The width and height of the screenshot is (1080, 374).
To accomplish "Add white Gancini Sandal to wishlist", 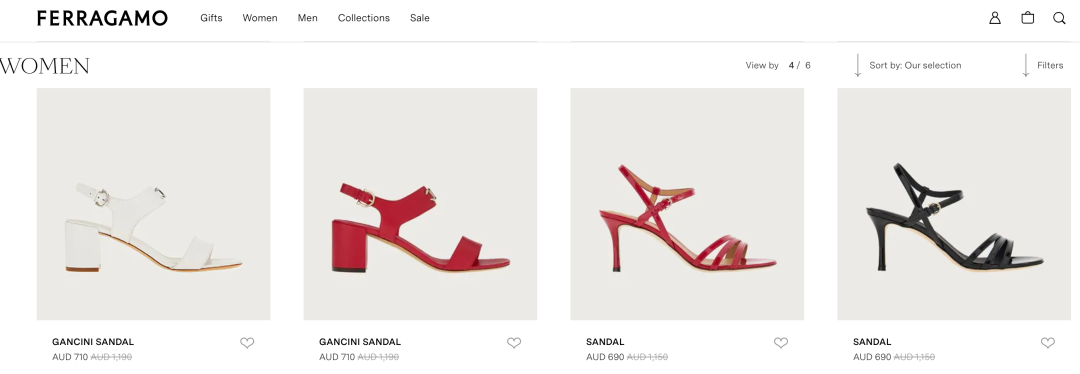I will 247,342.
